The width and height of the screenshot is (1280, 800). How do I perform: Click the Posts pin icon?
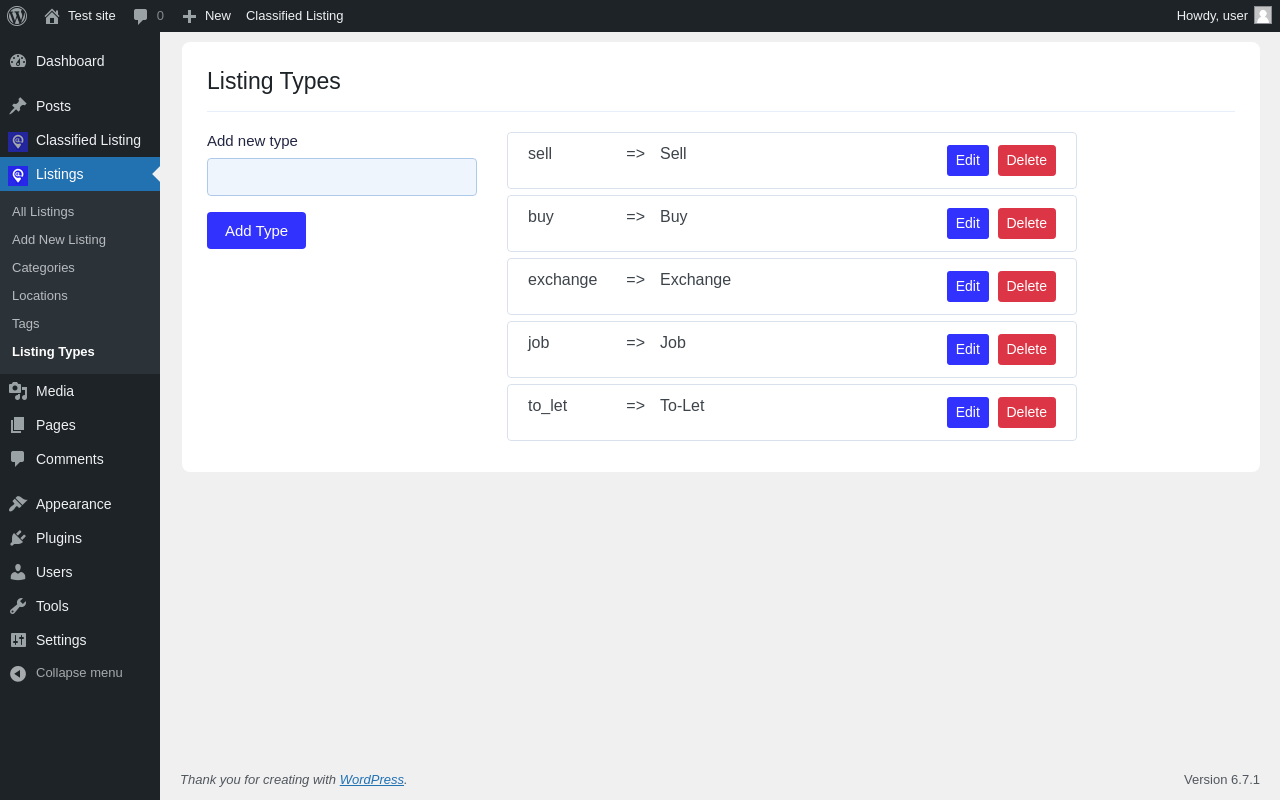pyautogui.click(x=18, y=106)
